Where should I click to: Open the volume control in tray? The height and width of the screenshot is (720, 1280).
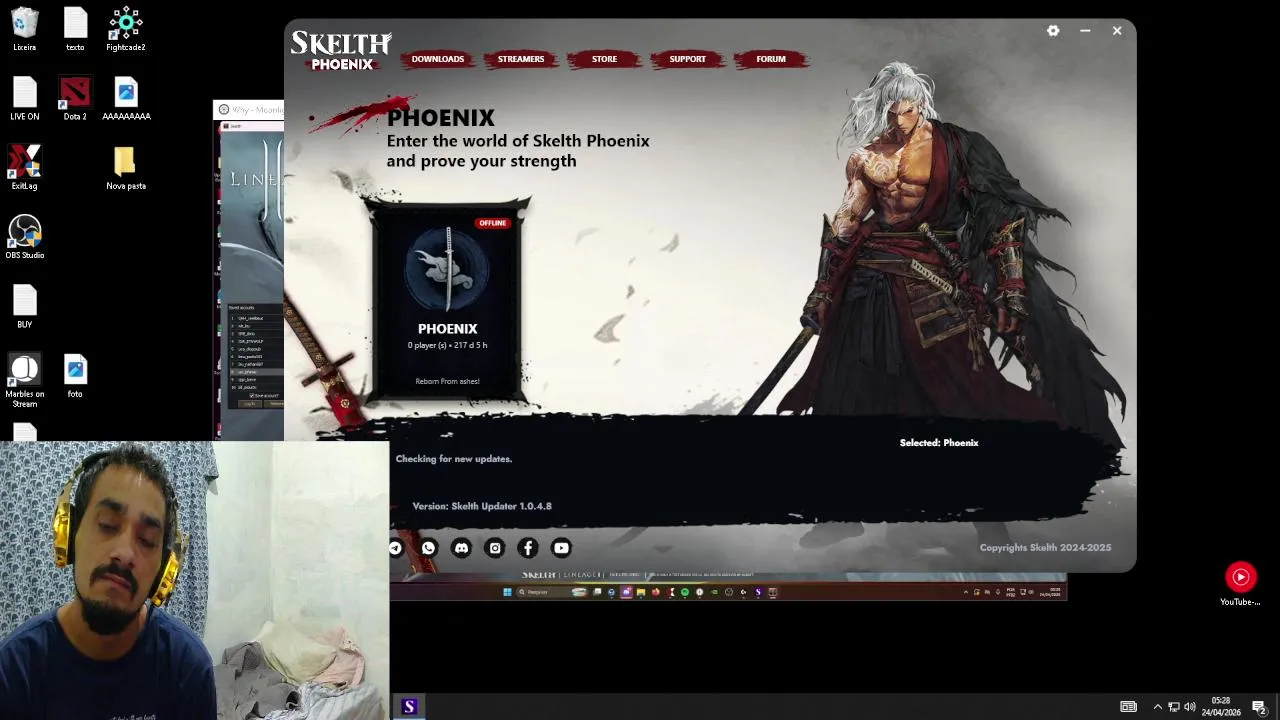pos(1190,707)
